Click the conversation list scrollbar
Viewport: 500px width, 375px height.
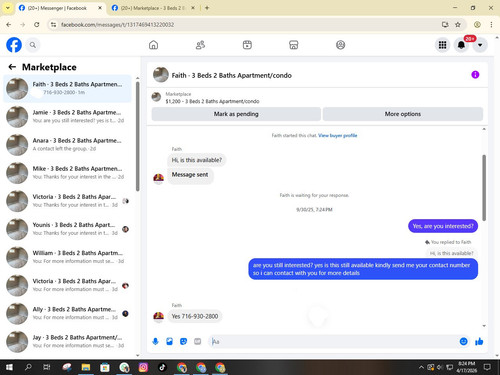tap(137, 136)
